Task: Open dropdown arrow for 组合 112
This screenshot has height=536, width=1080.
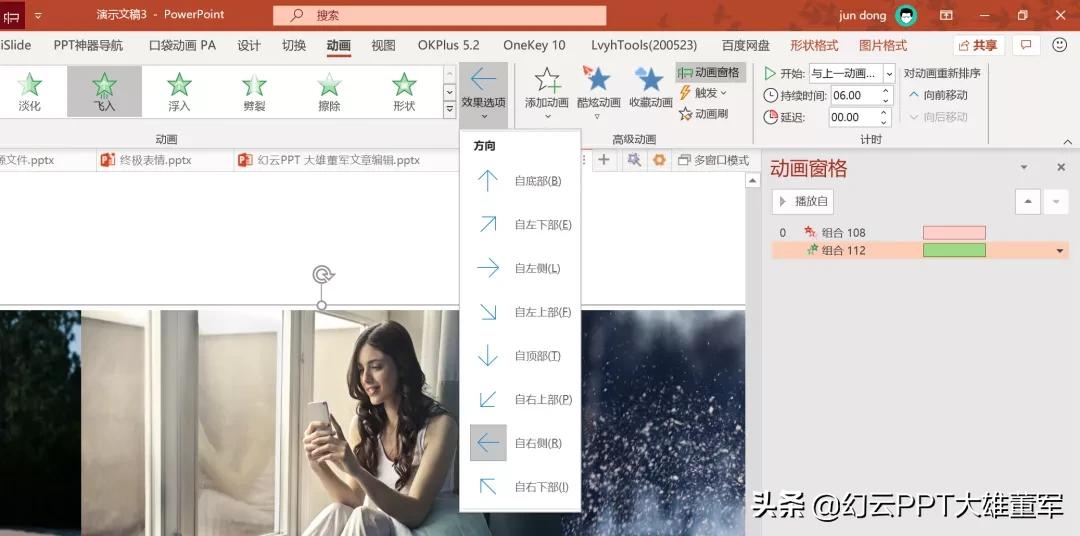Action: (x=1060, y=251)
